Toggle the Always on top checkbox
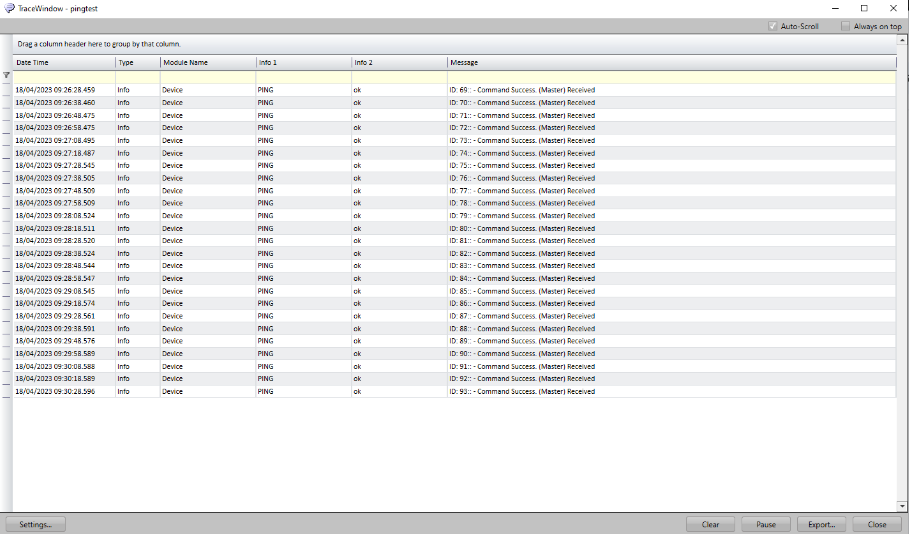This screenshot has height=534, width=909. (846, 26)
